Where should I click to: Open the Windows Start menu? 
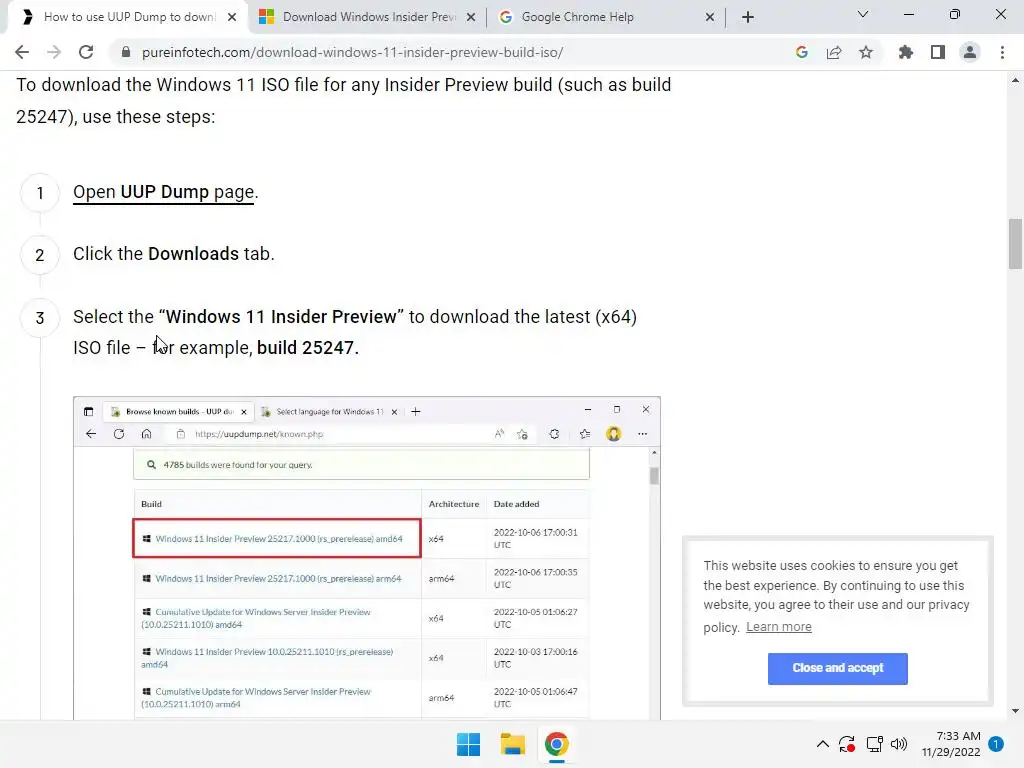[x=468, y=744]
